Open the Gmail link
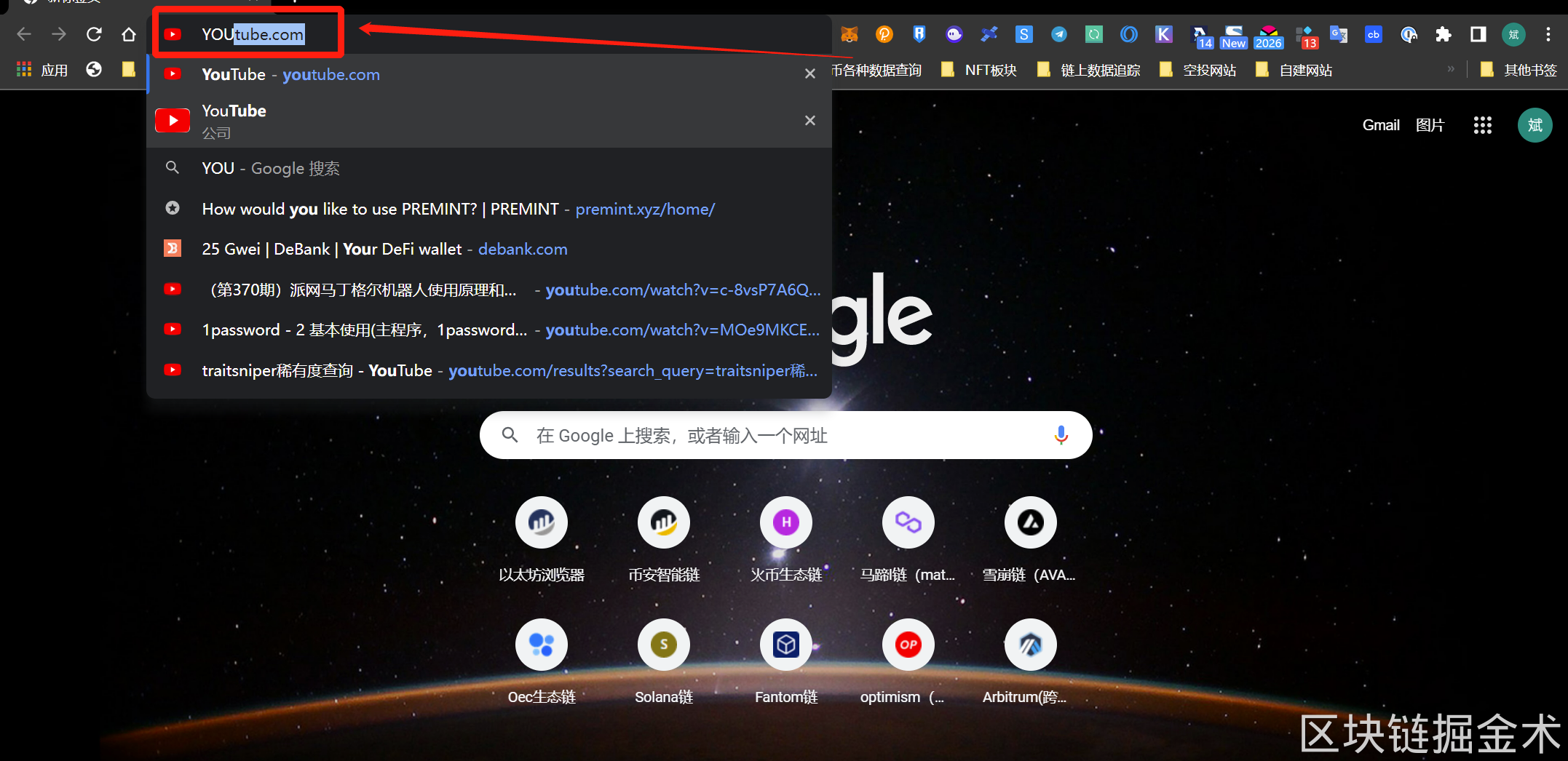The image size is (1568, 761). pyautogui.click(x=1381, y=125)
